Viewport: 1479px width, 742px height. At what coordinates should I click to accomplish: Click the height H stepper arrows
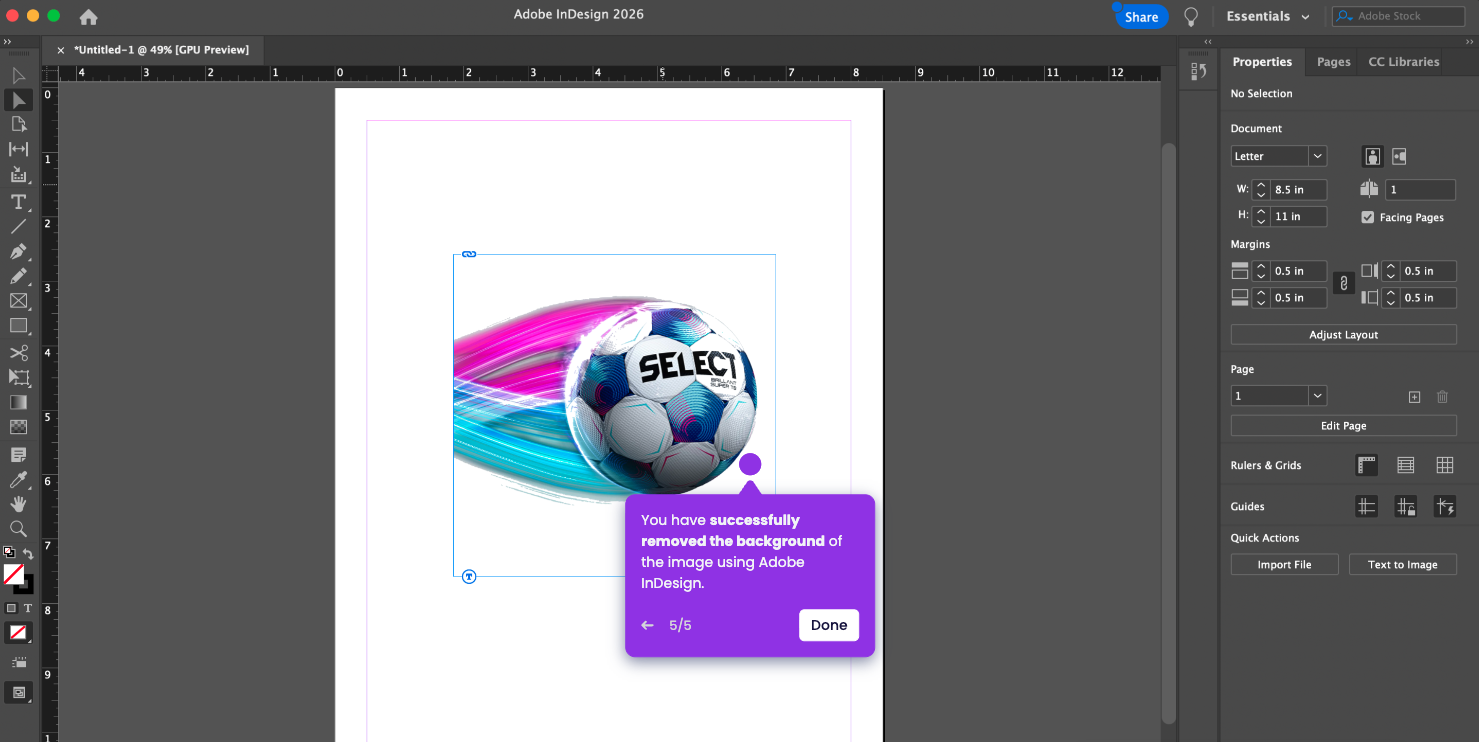click(1261, 216)
